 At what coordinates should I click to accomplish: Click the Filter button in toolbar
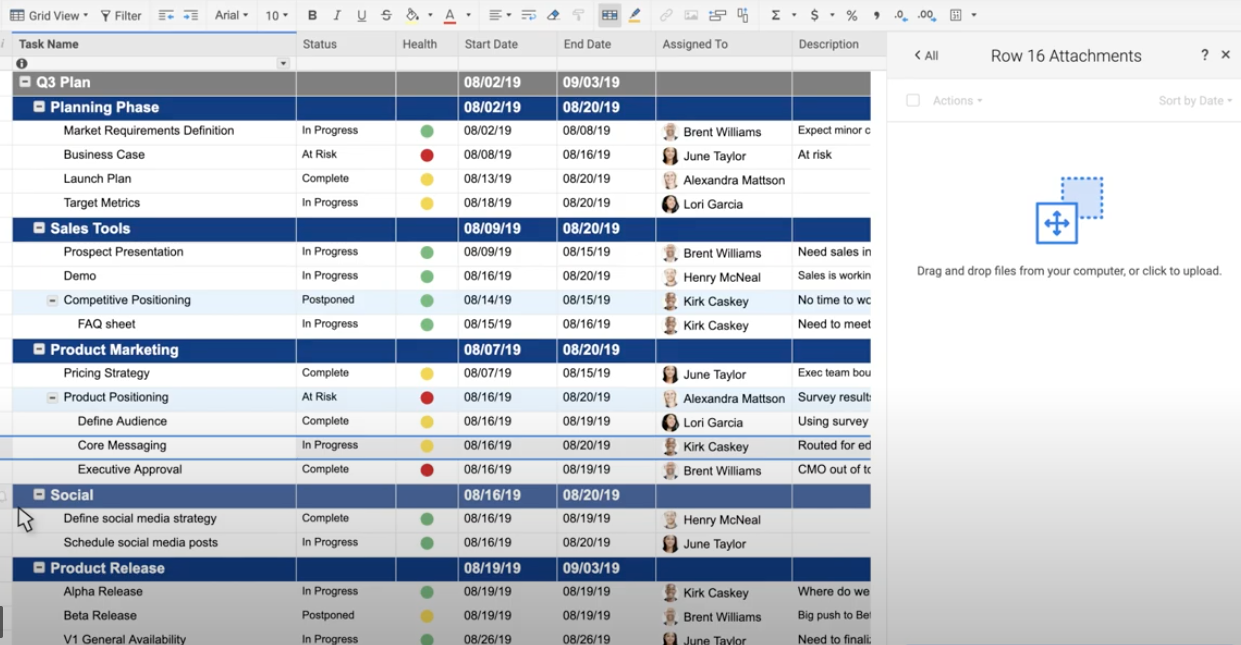(x=121, y=16)
